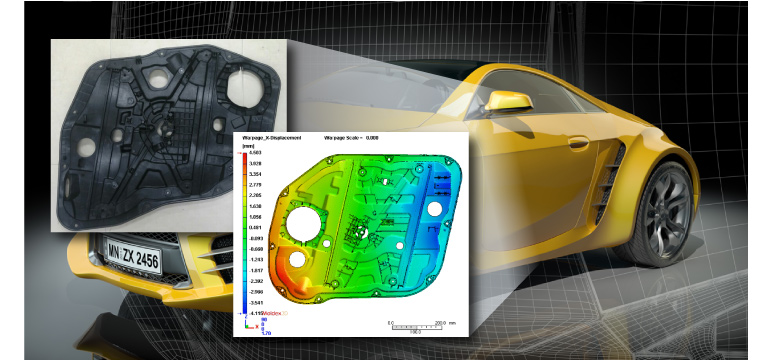Open the colored warpage simulation result image
Viewport: 760px width, 360px height.
pyautogui.click(x=351, y=234)
